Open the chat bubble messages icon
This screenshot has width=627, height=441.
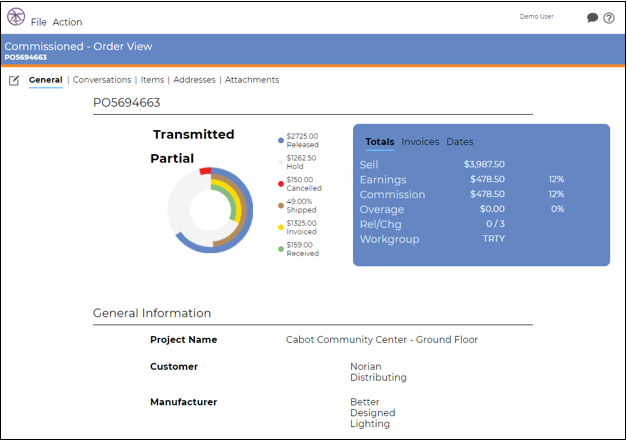[592, 18]
